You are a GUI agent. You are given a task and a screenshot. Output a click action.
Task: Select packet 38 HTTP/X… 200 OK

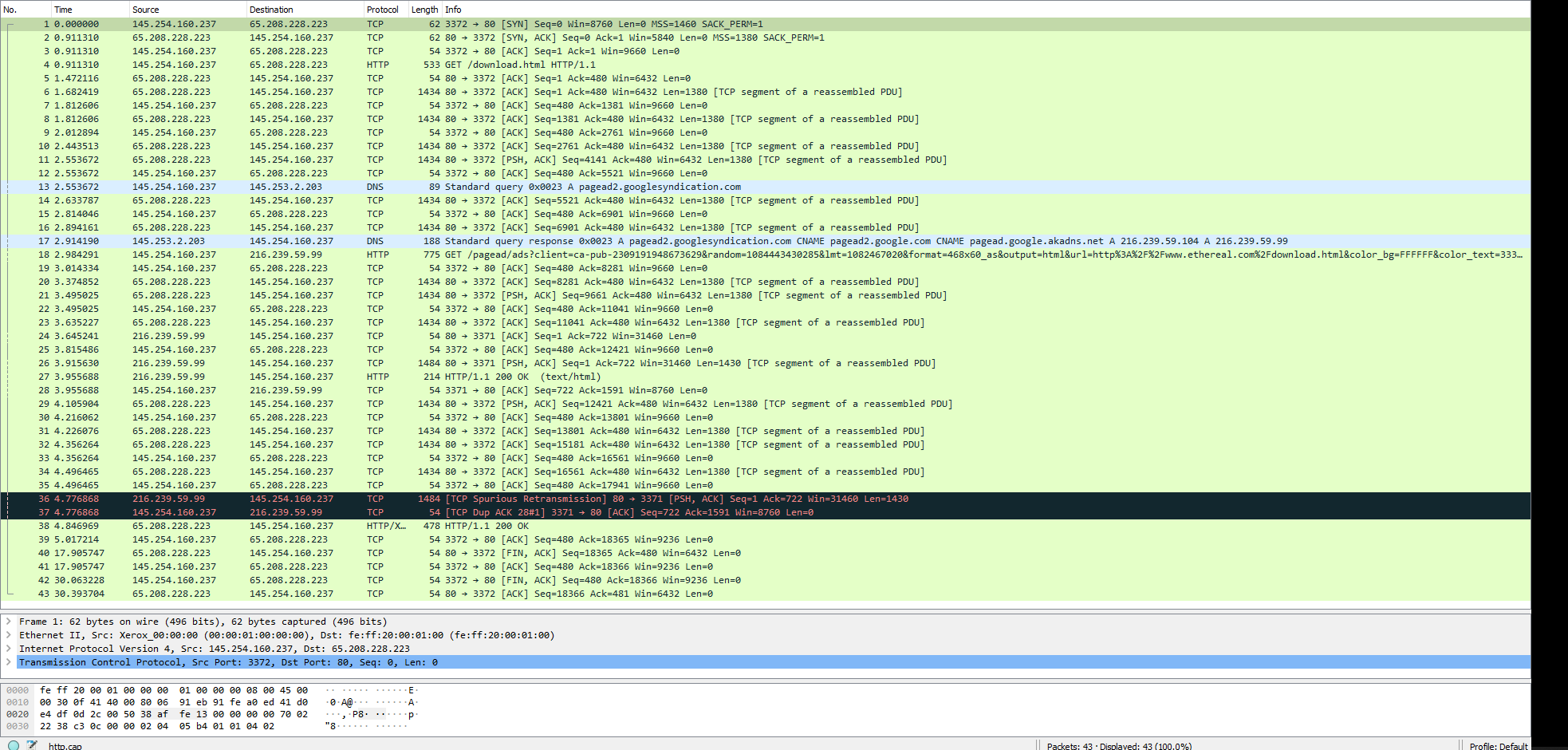[766, 526]
